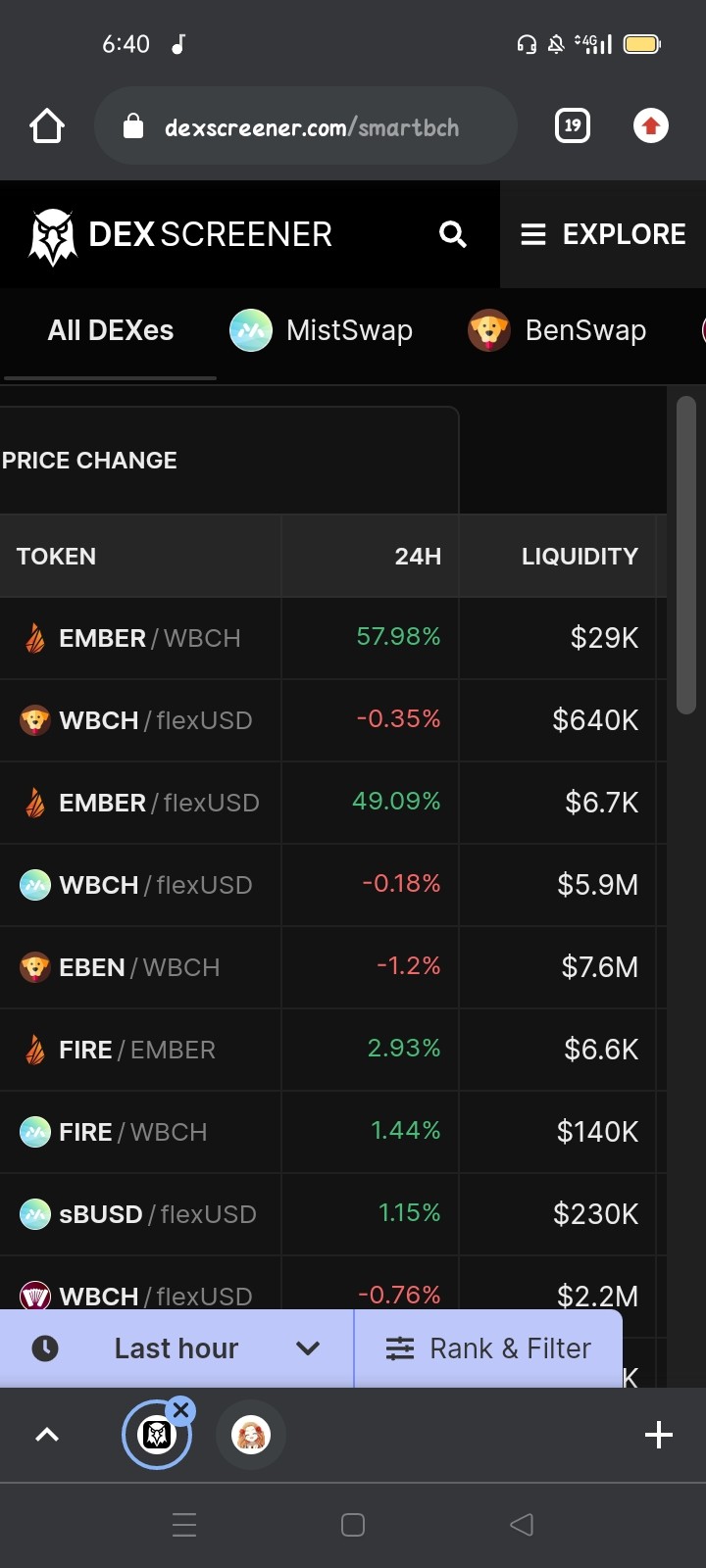706x1568 pixels.
Task: Open Rank & Filter options
Action: coord(488,1348)
